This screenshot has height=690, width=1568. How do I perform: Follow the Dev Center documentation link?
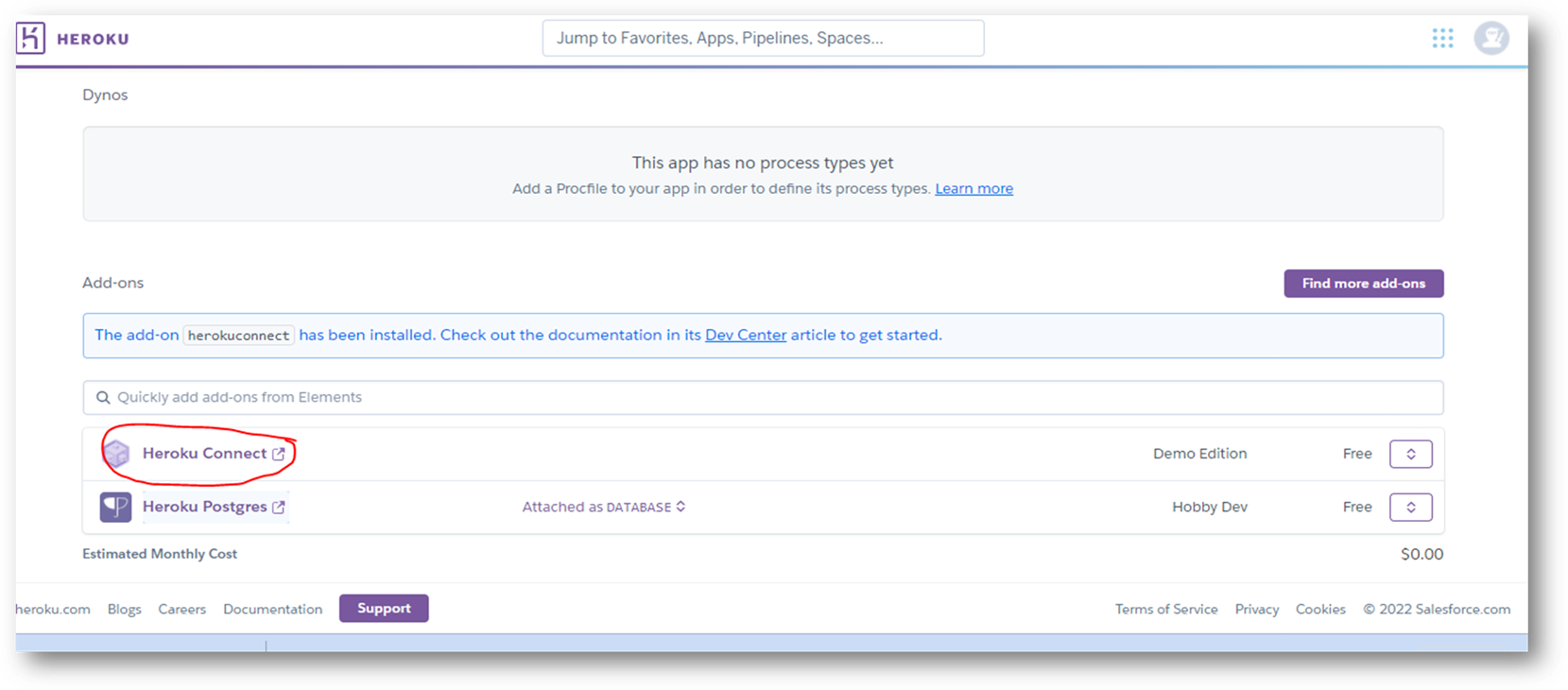(x=745, y=336)
